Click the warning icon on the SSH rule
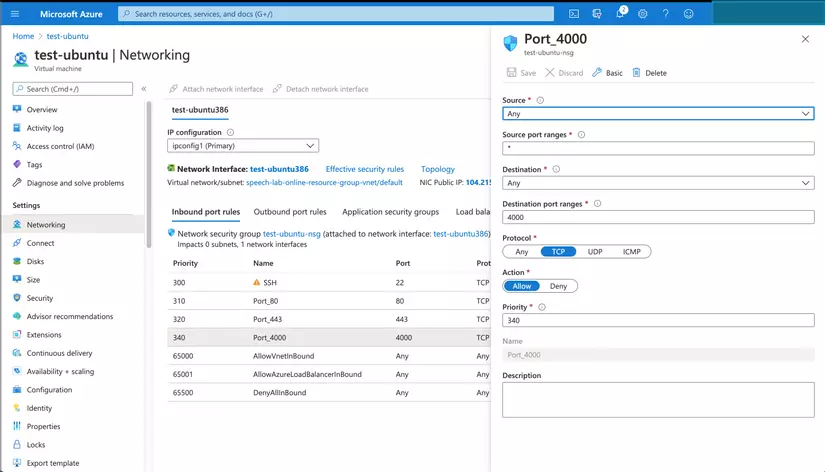 pyautogui.click(x=257, y=282)
